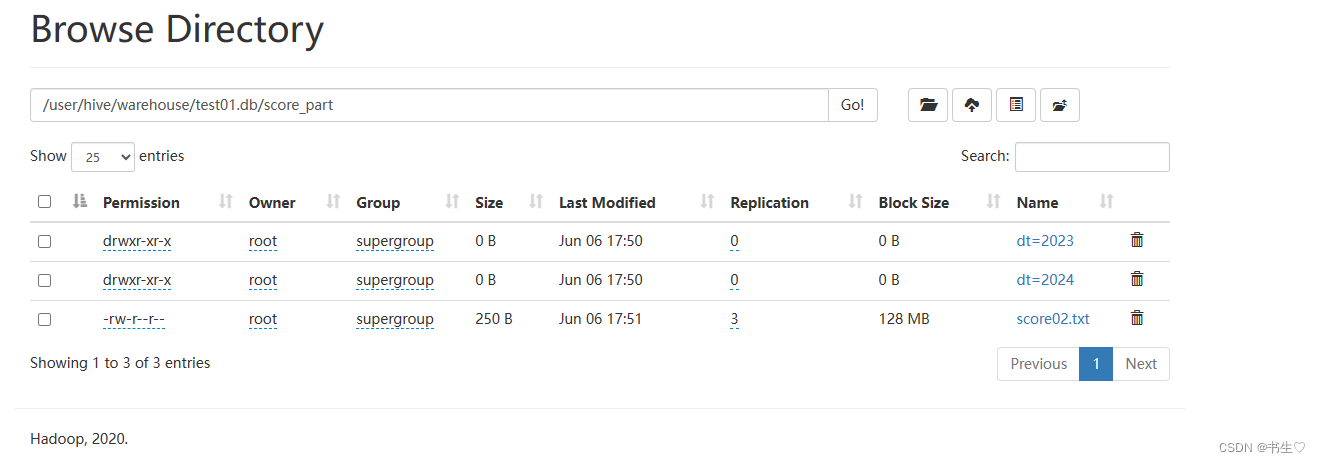Image resolution: width=1320 pixels, height=463 pixels.
Task: Click the replication value 3 for score02.txt
Action: pos(735,320)
